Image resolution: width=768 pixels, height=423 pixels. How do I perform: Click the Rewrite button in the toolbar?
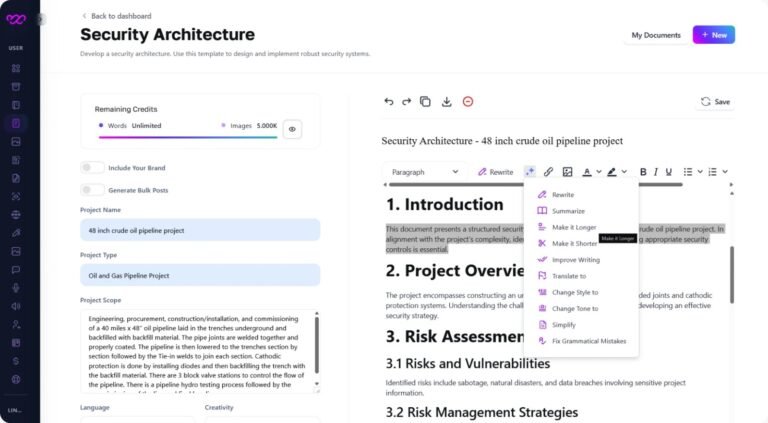tap(496, 172)
